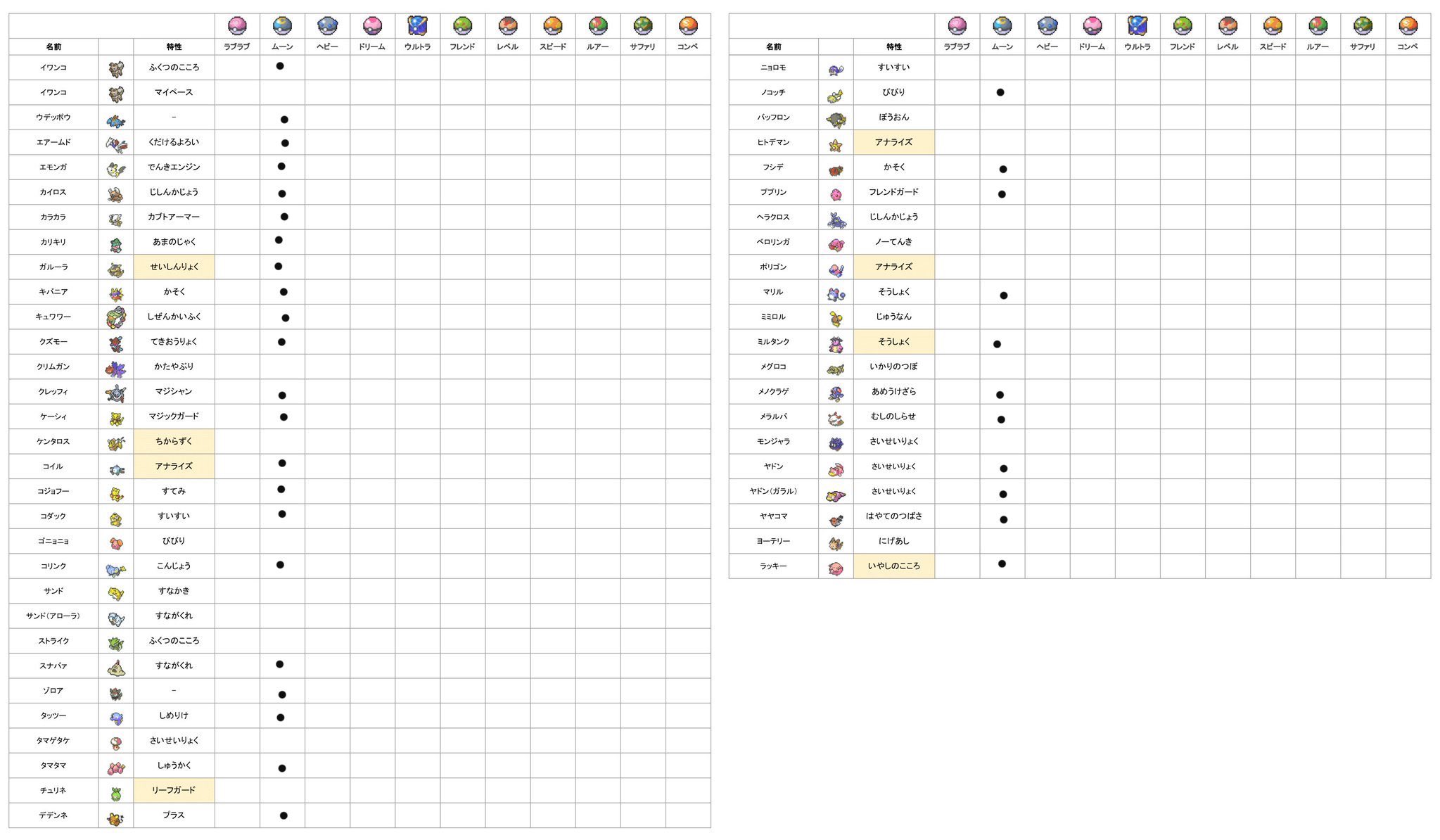Click the ミルタンク sprite icon
The width and height of the screenshot is (1440, 840).
[x=836, y=343]
